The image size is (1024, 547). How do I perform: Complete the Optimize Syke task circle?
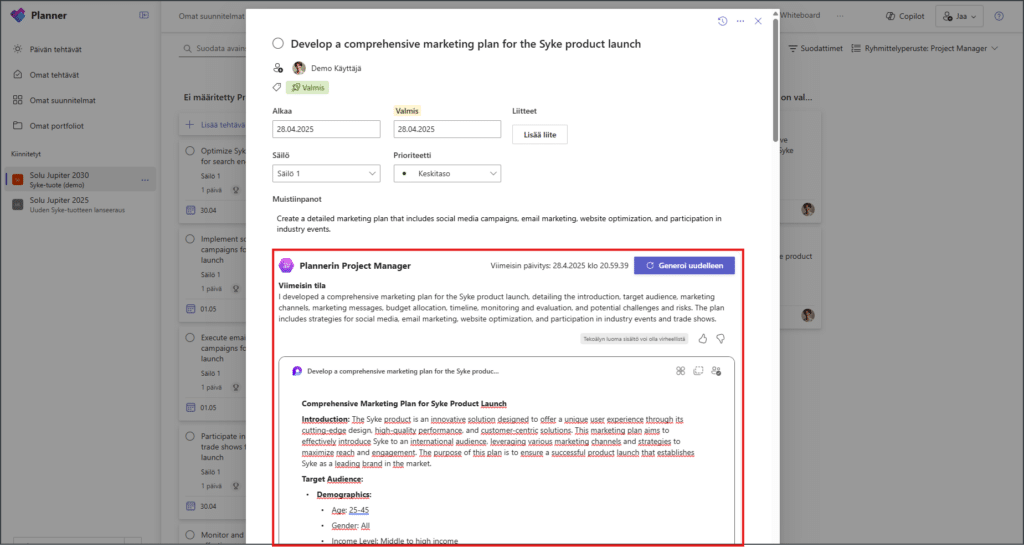click(x=190, y=151)
